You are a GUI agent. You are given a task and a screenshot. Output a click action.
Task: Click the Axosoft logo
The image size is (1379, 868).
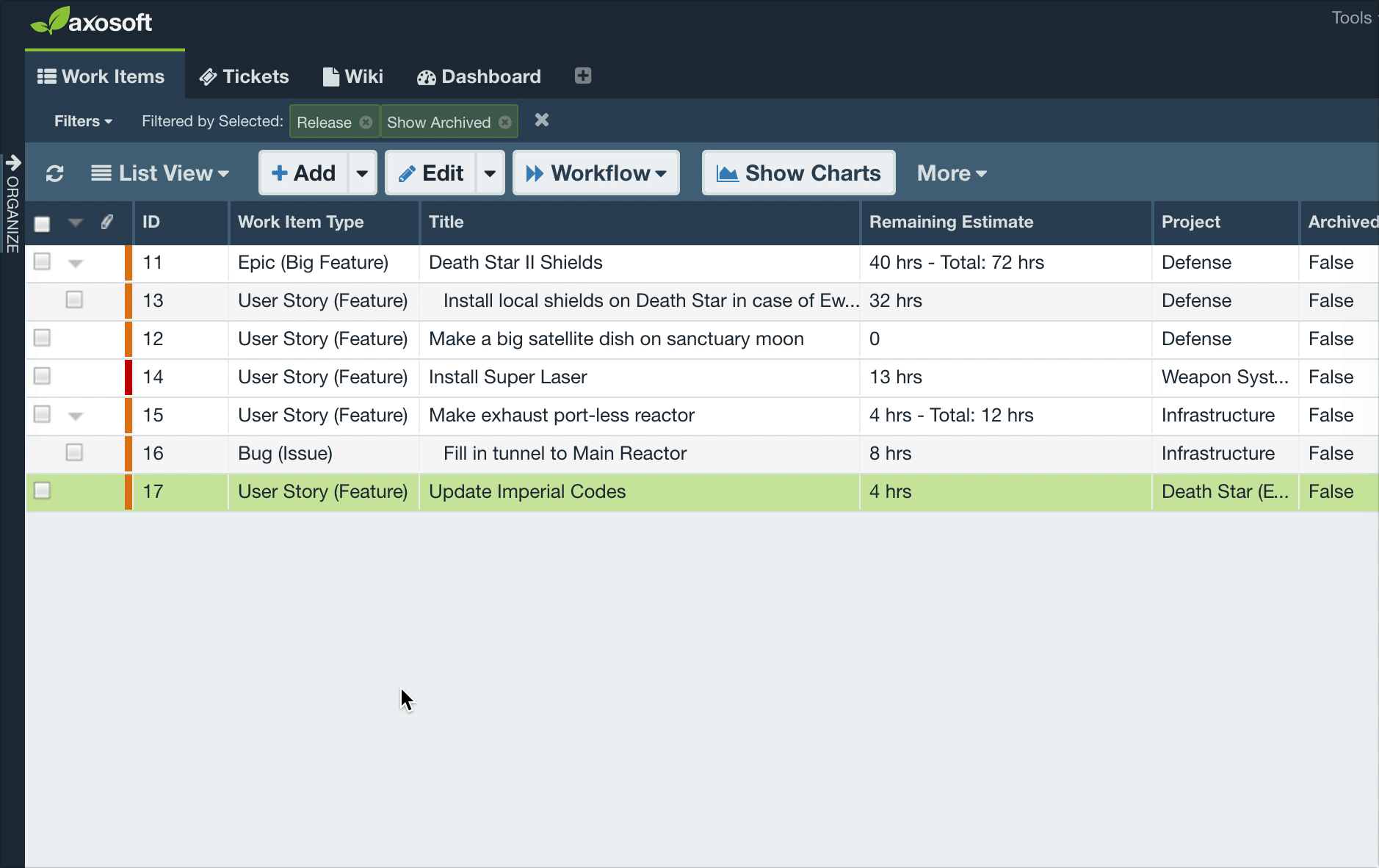(91, 21)
